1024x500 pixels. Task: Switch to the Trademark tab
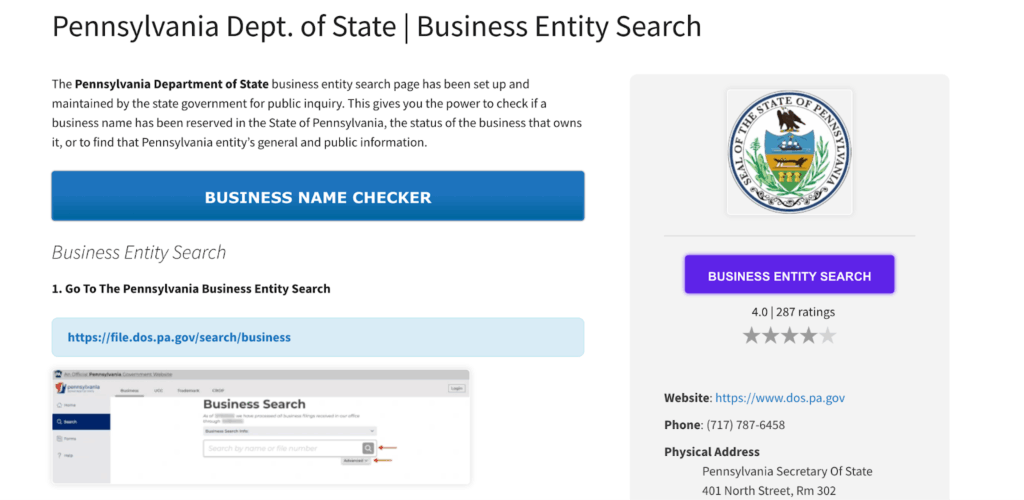click(189, 389)
